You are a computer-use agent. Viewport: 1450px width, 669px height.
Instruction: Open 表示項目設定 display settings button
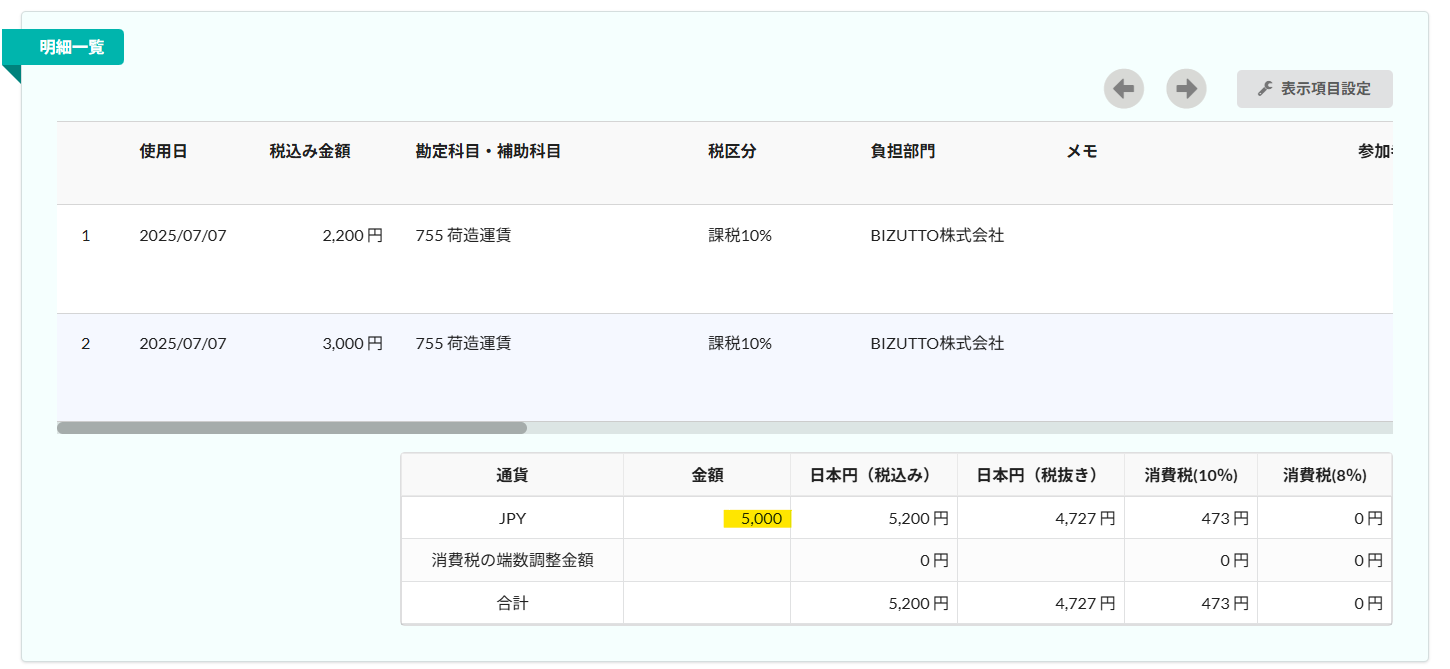pyautogui.click(x=1314, y=89)
